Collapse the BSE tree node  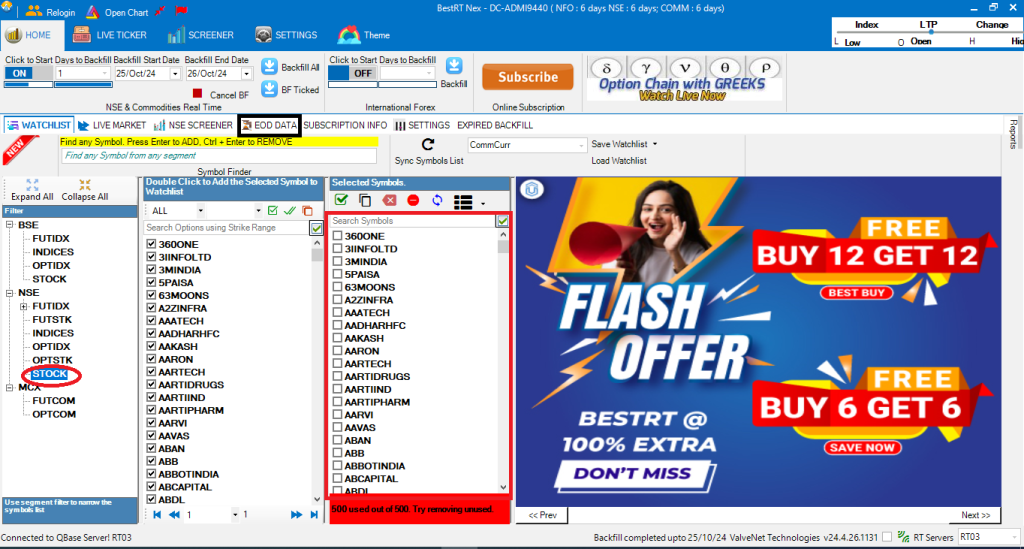point(10,225)
